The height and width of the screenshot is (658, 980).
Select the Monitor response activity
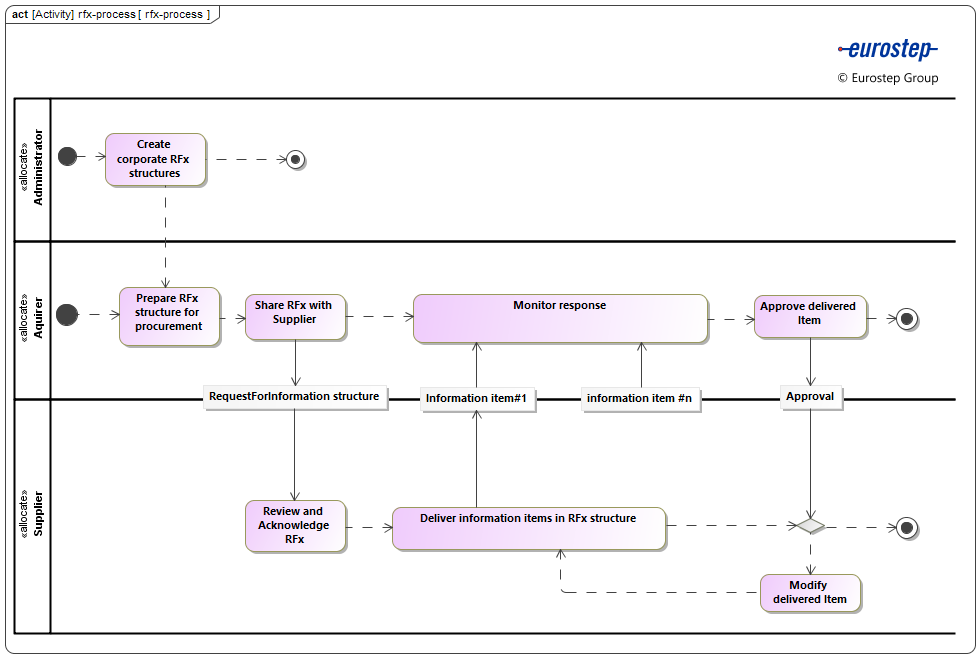[560, 318]
